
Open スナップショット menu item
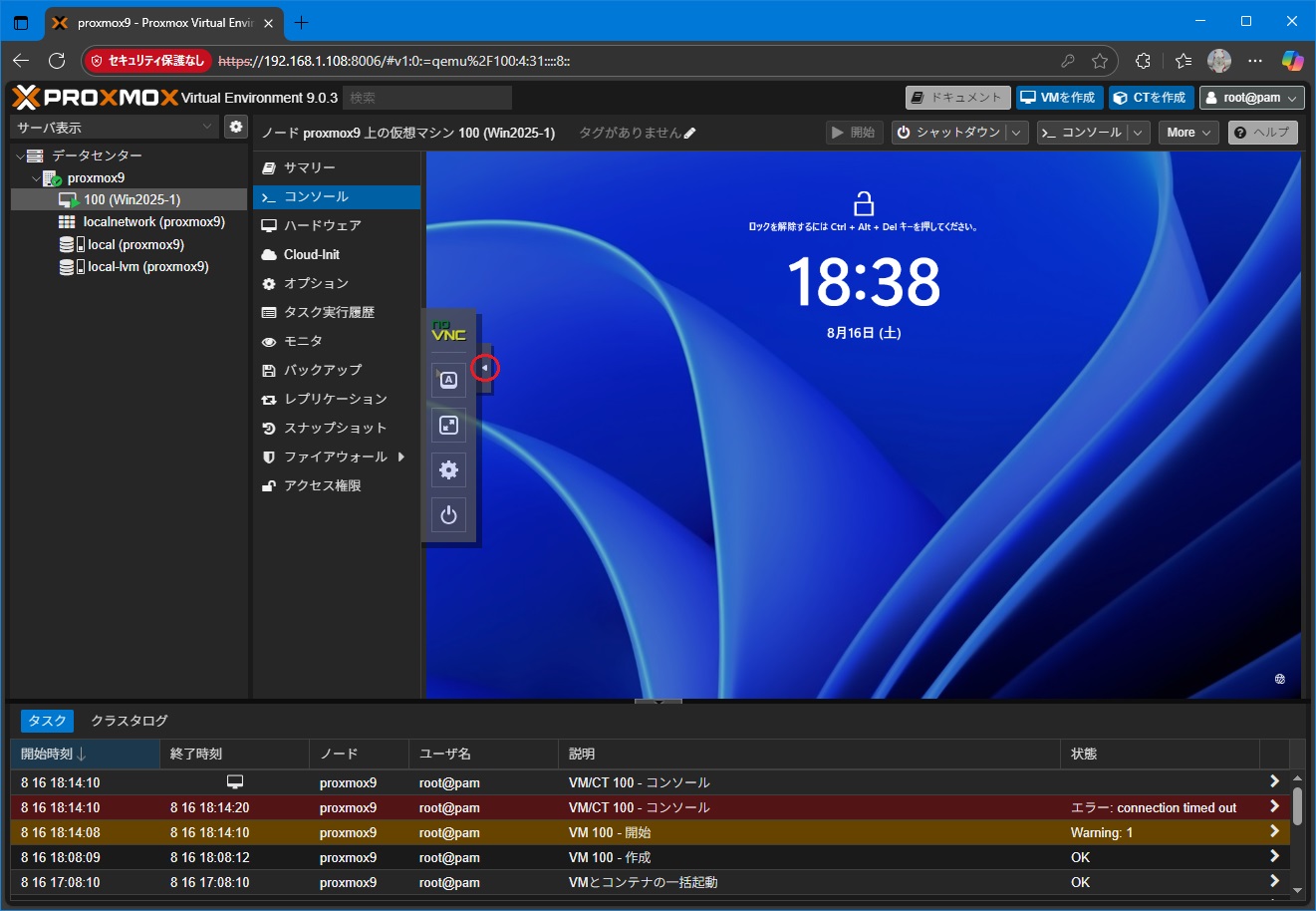(x=337, y=428)
